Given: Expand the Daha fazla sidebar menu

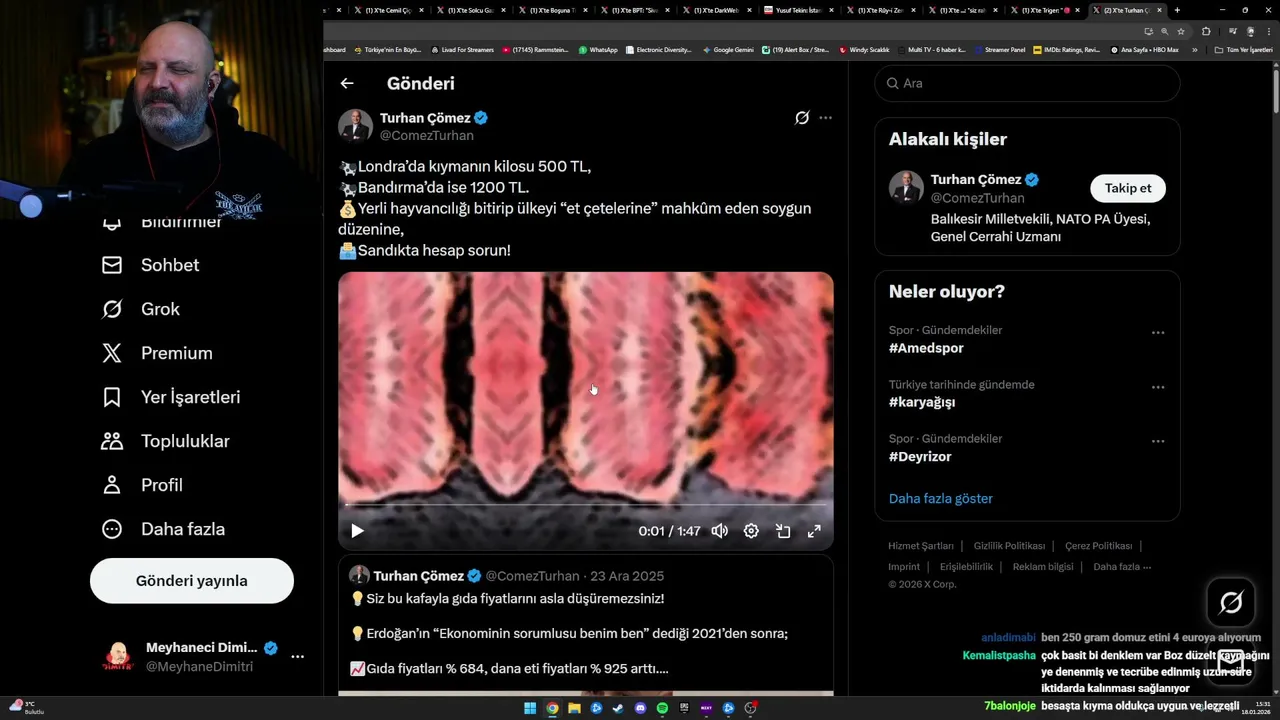Looking at the screenshot, I should tap(163, 529).
